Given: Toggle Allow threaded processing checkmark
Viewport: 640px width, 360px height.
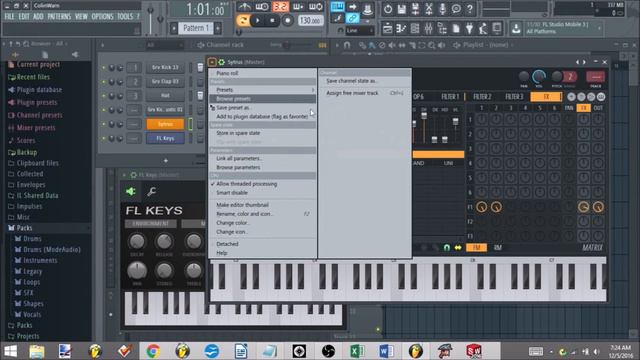Looking at the screenshot, I should coord(262,184).
